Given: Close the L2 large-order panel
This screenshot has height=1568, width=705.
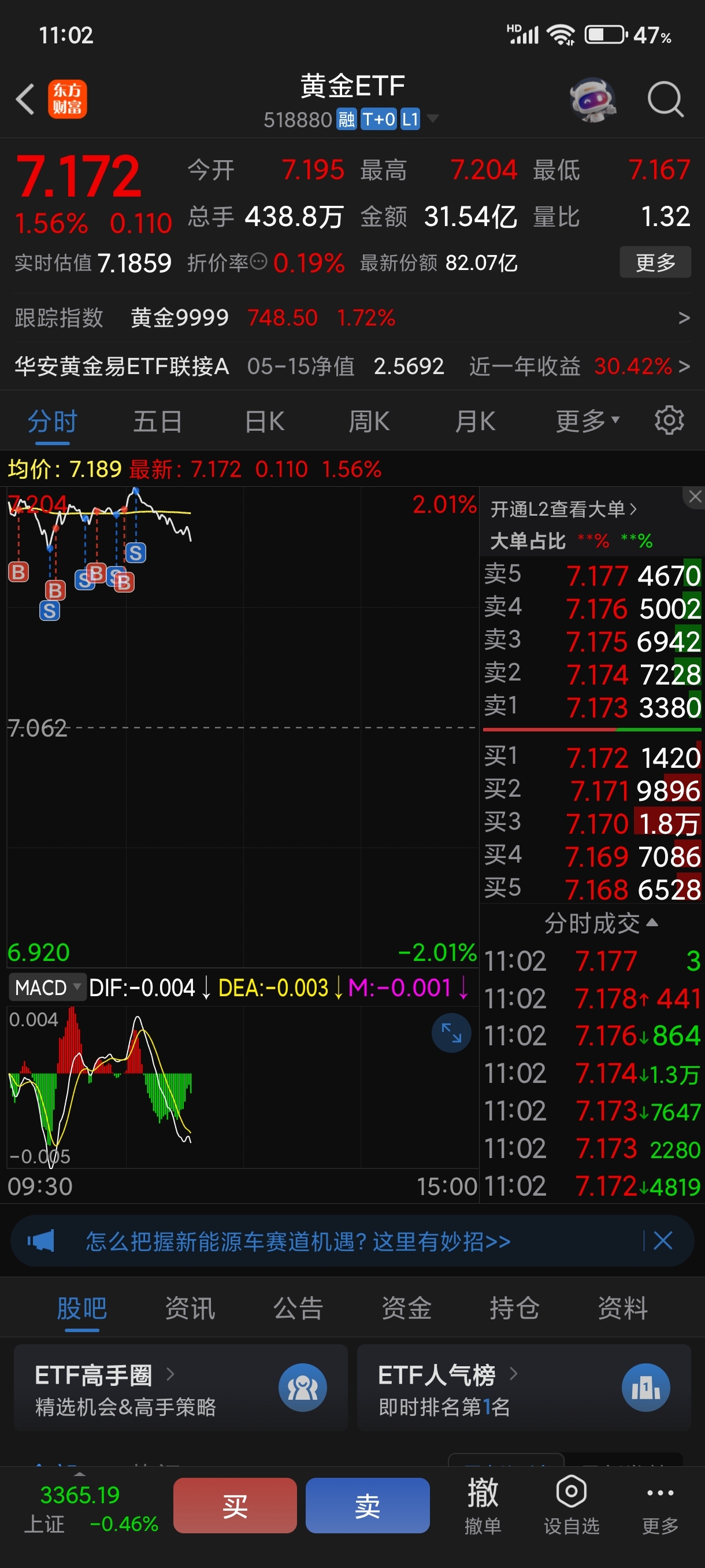Looking at the screenshot, I should (695, 497).
